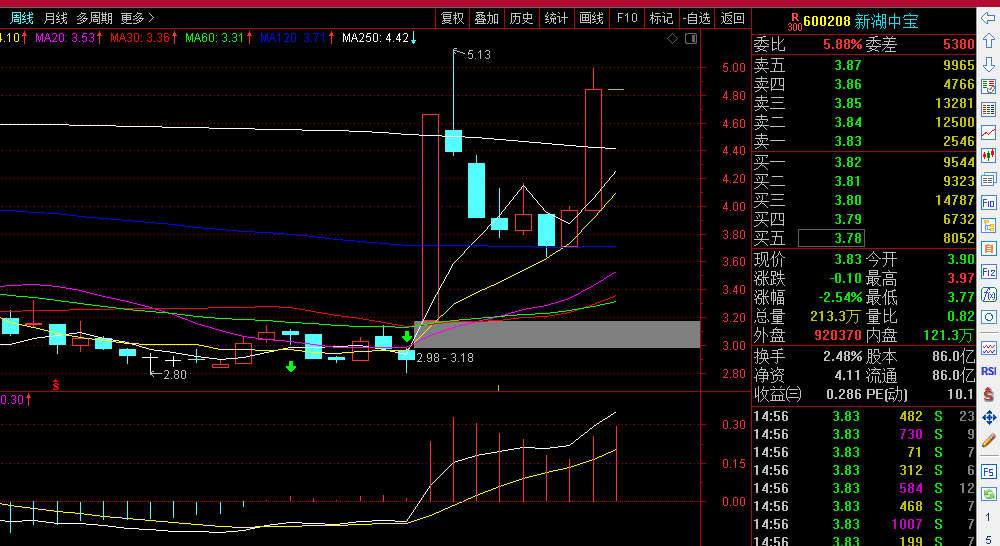
Task: Click the tick row with volume 730
Action: coord(864,434)
